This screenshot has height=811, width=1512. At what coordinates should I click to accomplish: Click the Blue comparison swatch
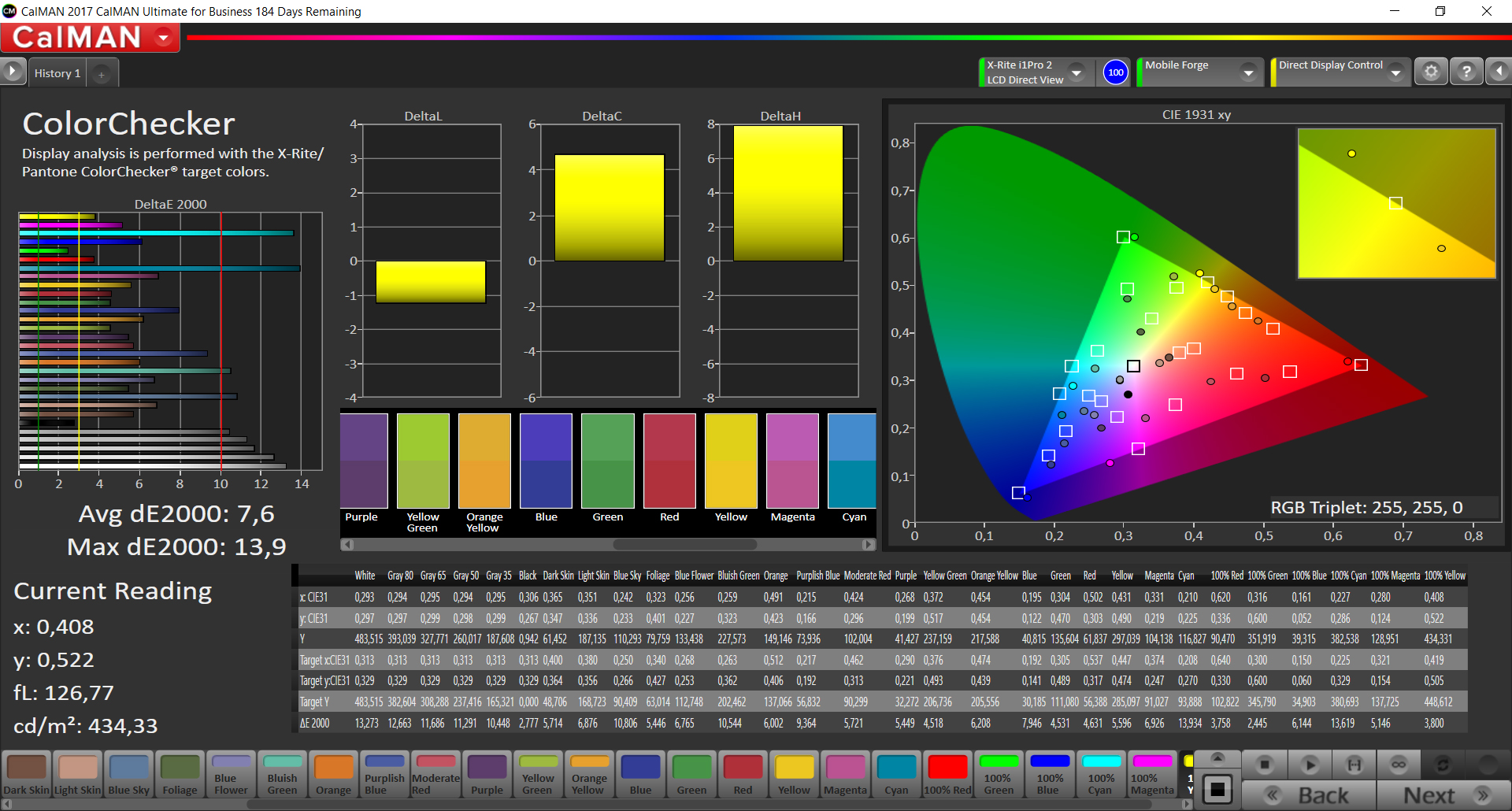(x=546, y=461)
